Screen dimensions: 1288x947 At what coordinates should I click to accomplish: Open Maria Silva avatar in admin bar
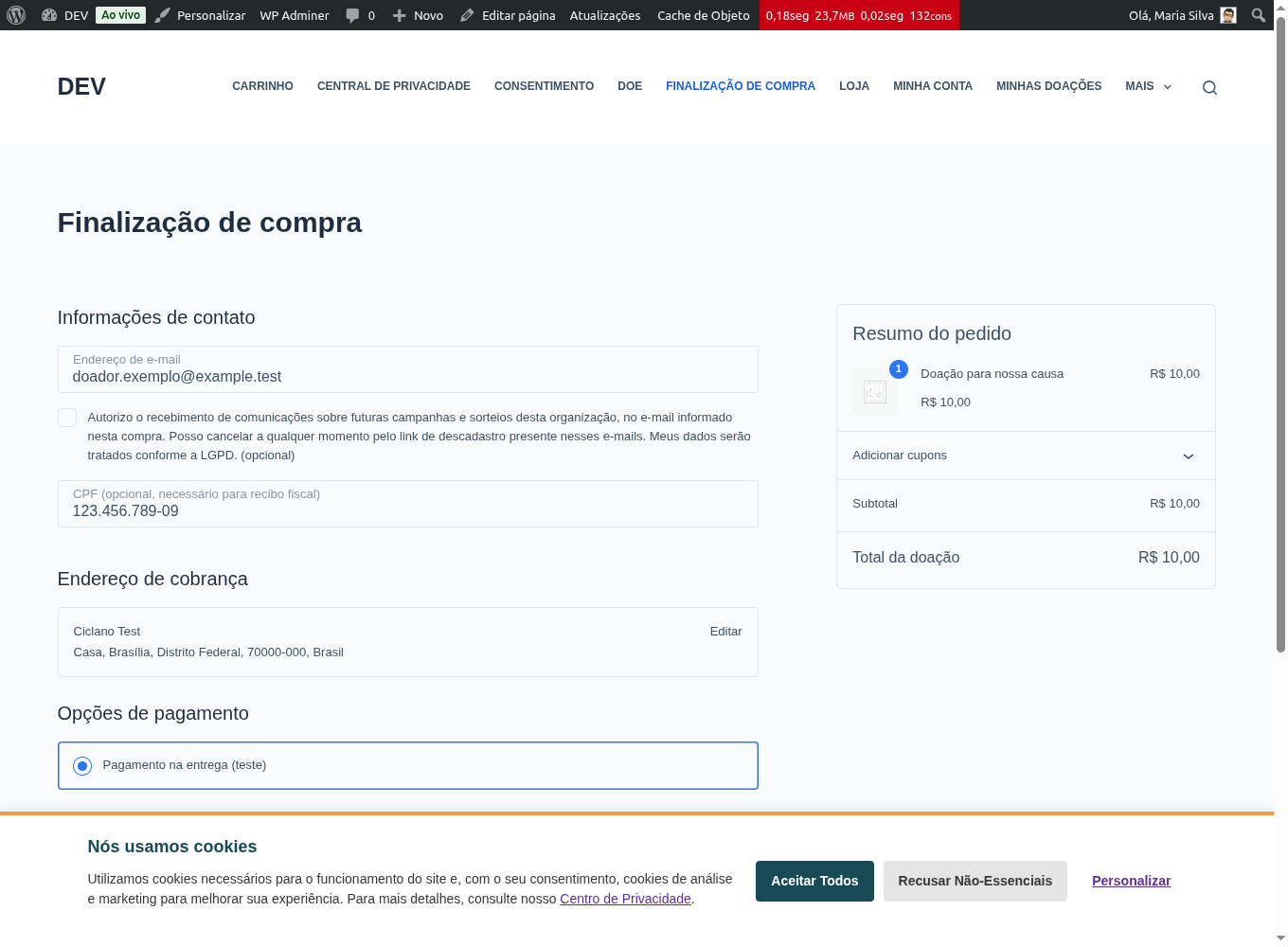pyautogui.click(x=1228, y=15)
